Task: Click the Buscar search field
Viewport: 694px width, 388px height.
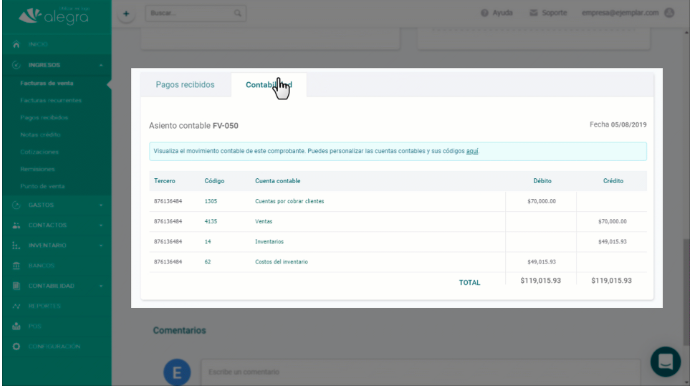Action: click(x=196, y=13)
